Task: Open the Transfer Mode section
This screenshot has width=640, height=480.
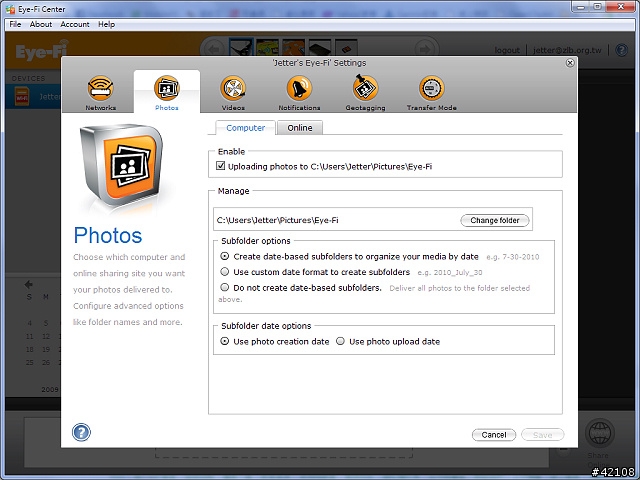Action: [x=431, y=93]
